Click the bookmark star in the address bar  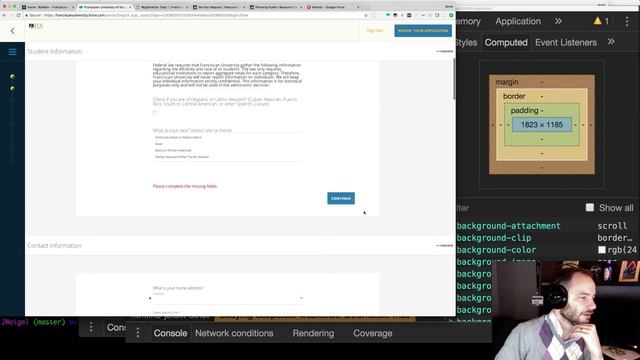coord(366,15)
